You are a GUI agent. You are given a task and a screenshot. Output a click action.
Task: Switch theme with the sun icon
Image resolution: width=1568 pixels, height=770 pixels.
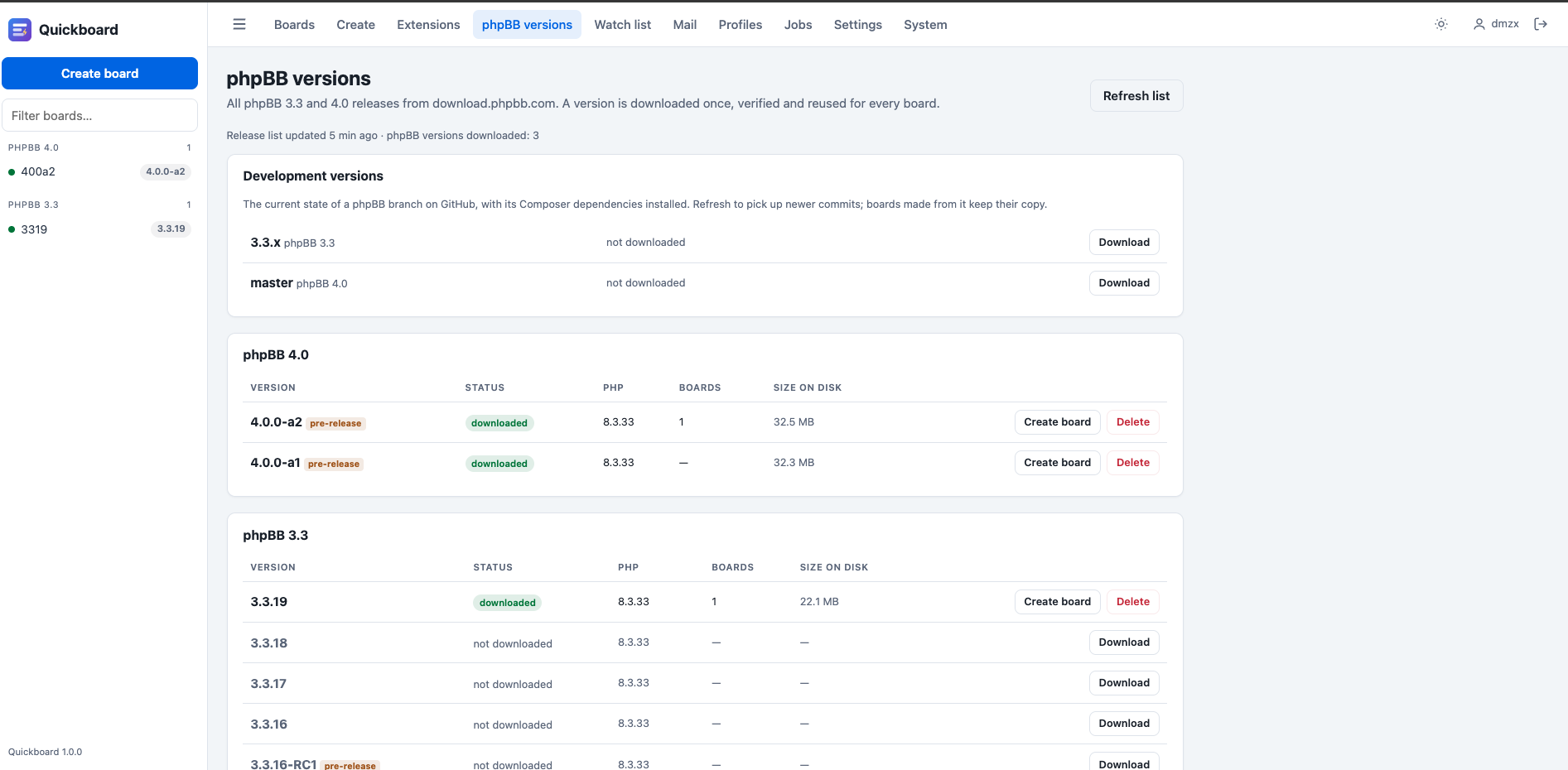pos(1441,25)
